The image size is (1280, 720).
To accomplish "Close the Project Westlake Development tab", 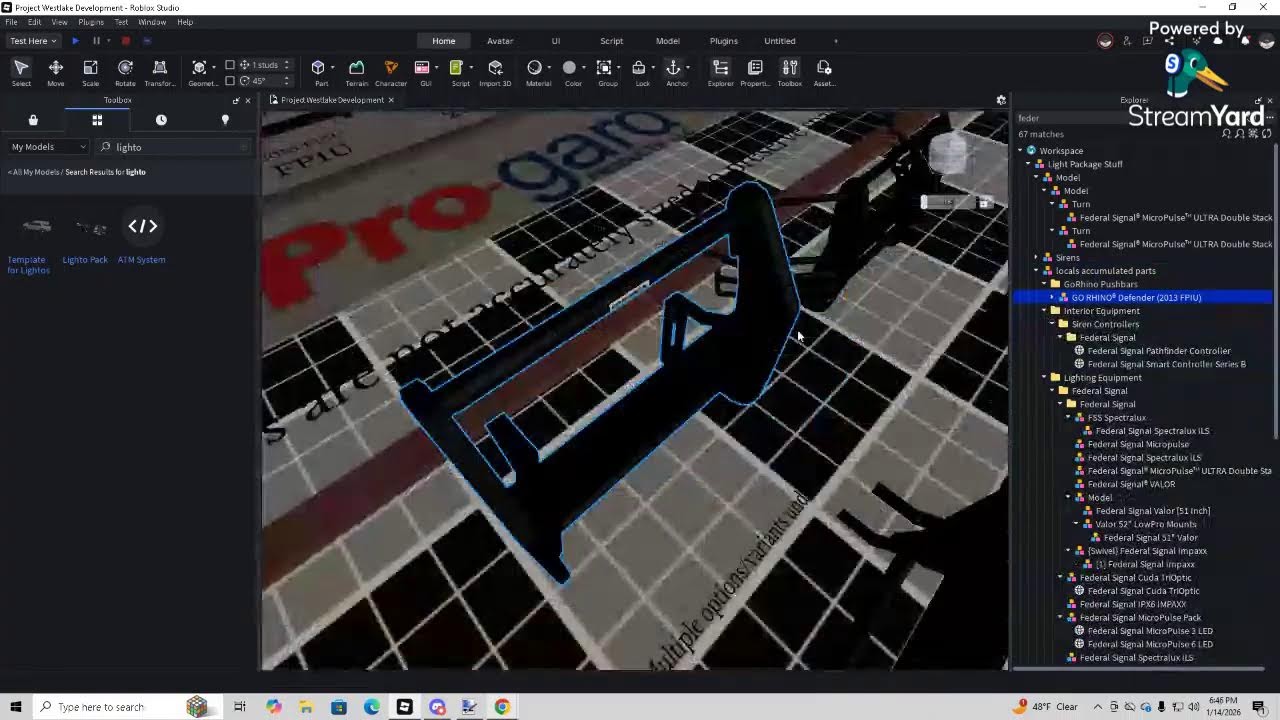I will pos(391,100).
